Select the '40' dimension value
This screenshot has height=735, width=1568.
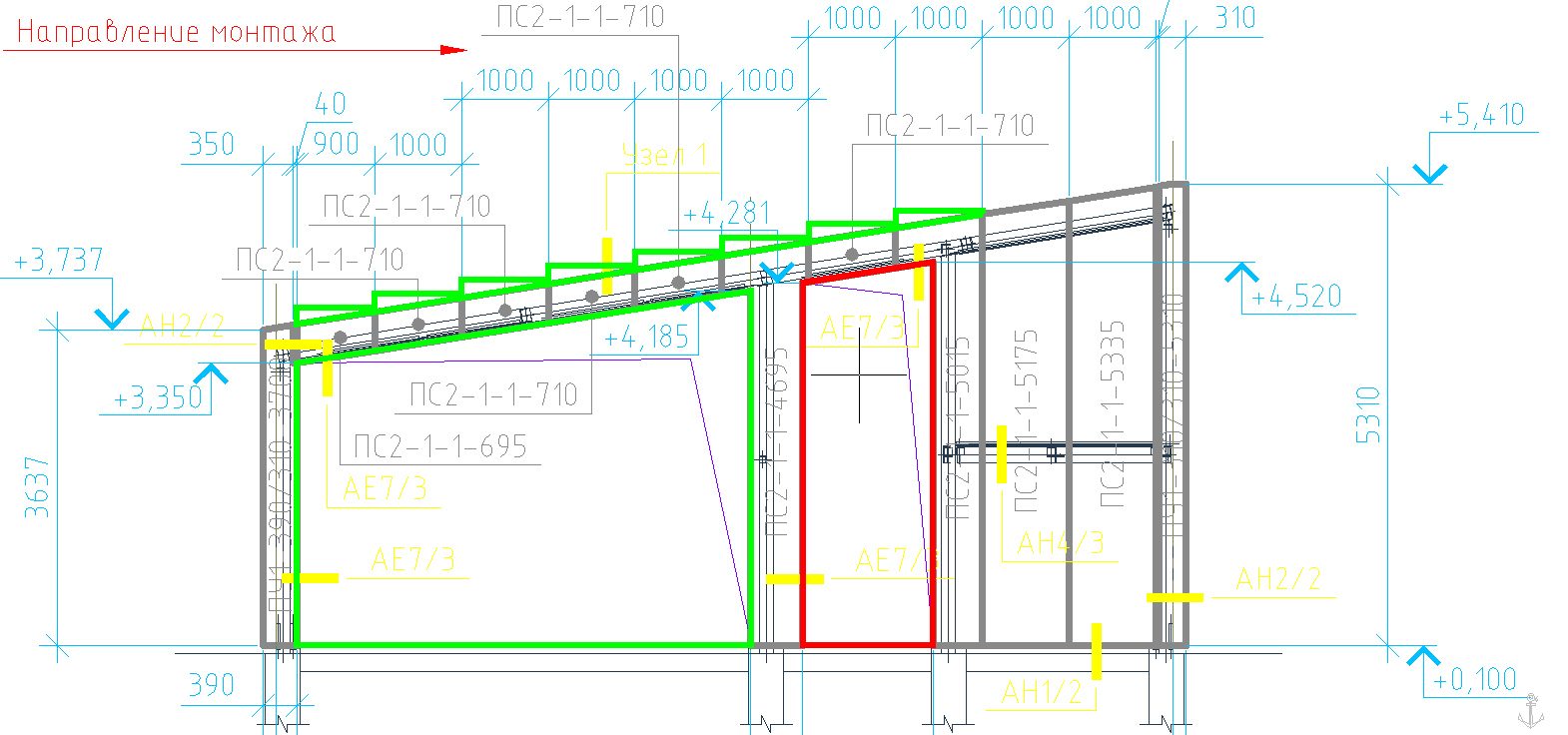(330, 104)
